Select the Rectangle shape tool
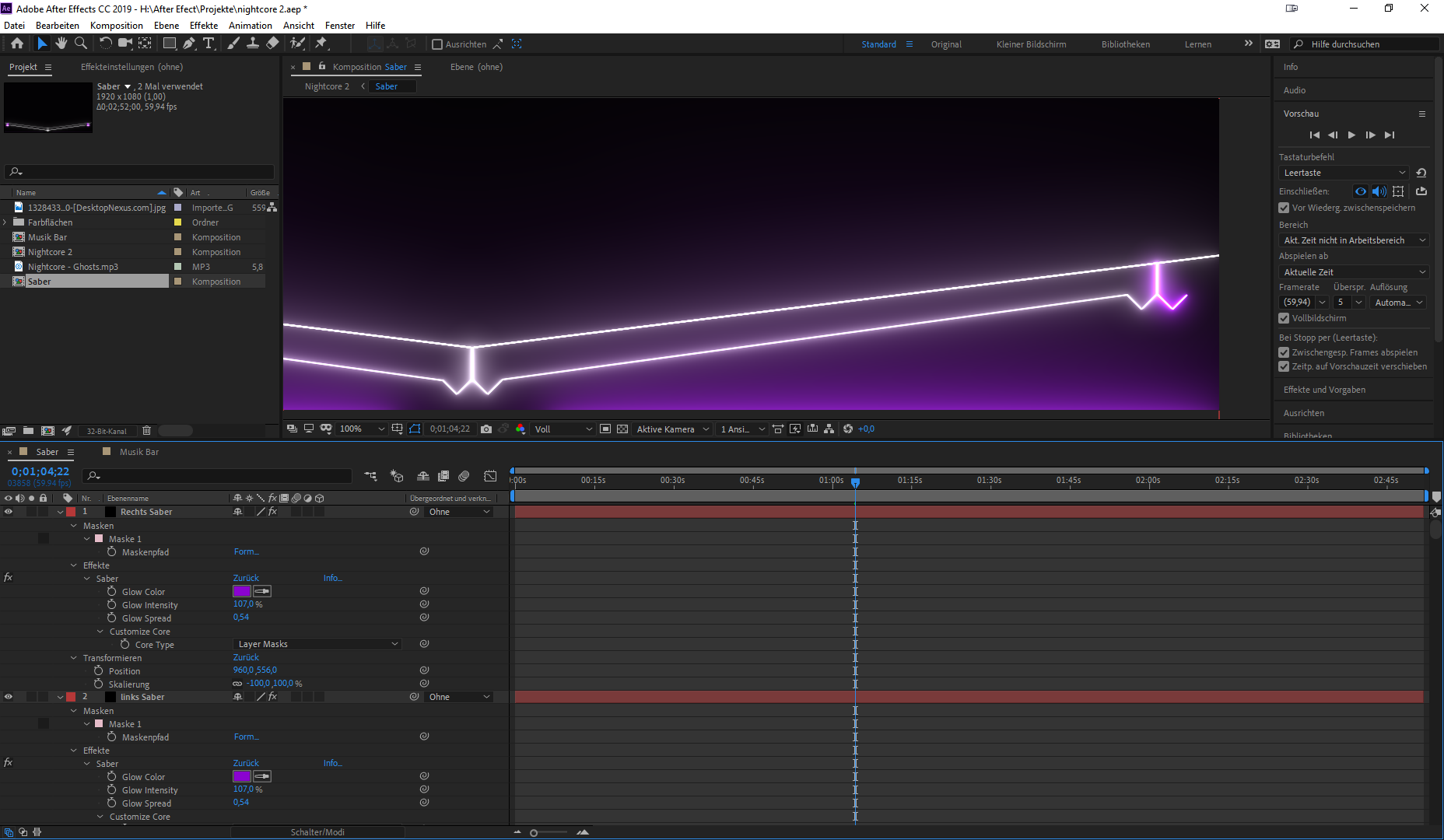 169,44
